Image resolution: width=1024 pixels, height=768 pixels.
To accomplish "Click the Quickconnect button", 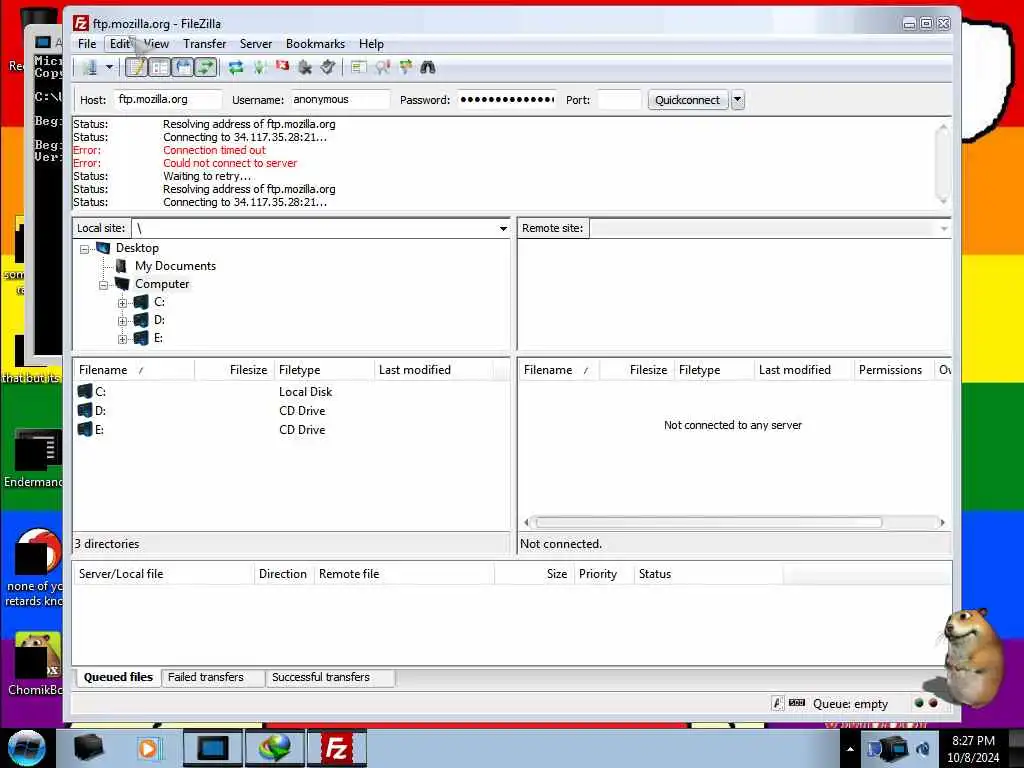I will (687, 100).
